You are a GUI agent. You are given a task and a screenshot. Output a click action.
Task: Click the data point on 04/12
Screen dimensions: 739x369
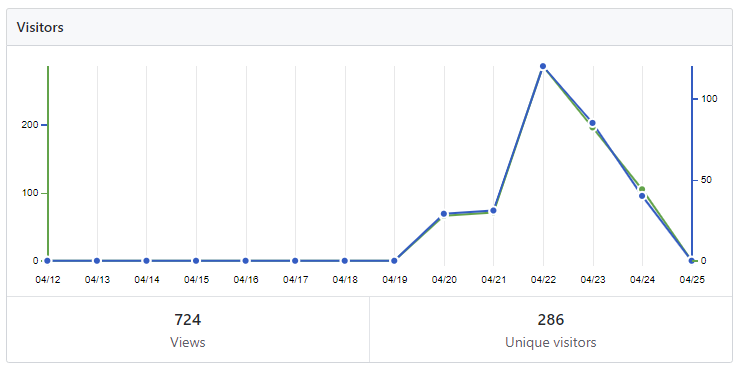[47, 261]
